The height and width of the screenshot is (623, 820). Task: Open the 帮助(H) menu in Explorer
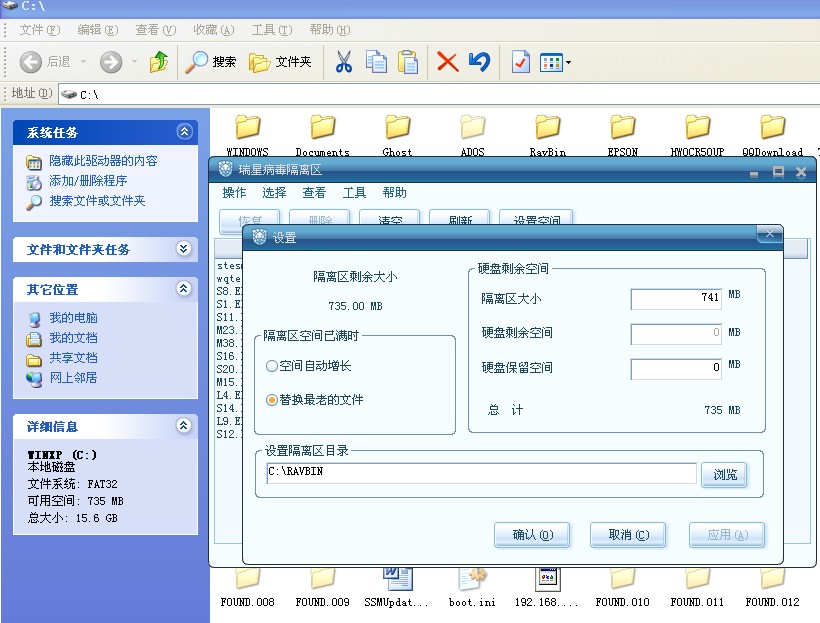[330, 30]
